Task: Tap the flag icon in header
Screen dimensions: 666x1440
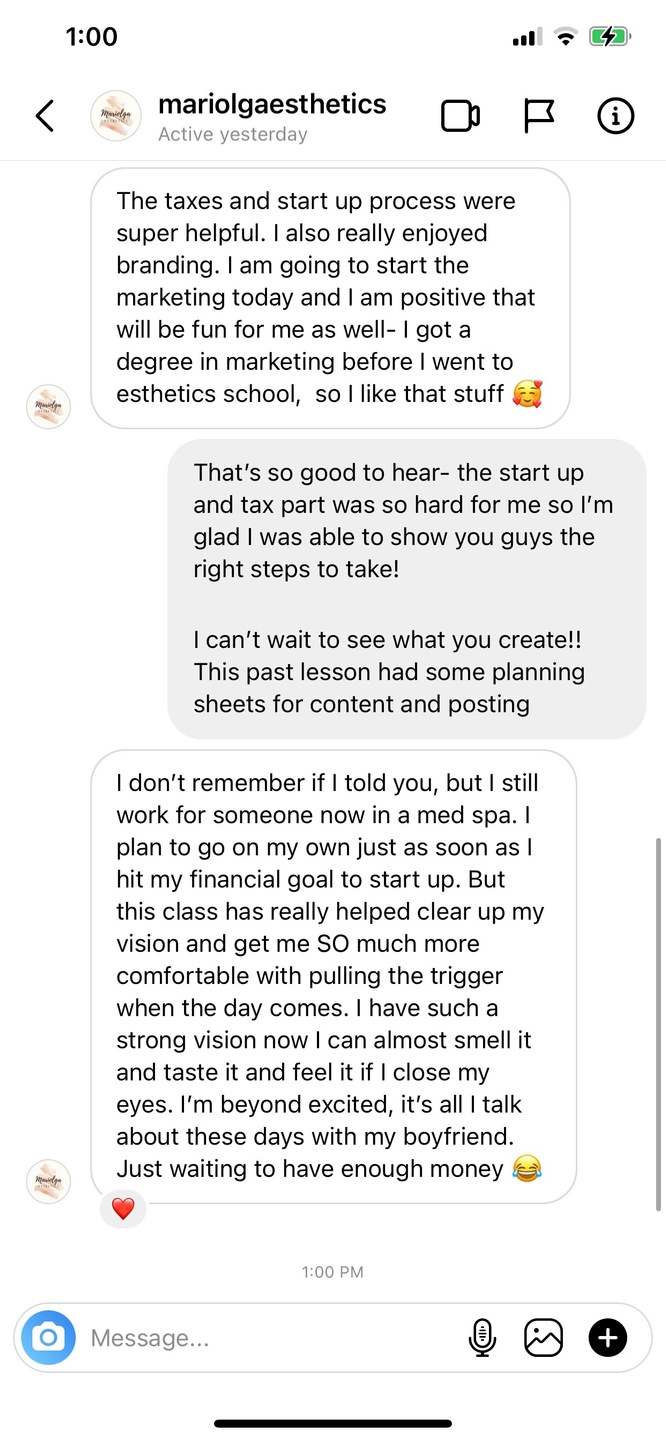Action: tap(539, 117)
